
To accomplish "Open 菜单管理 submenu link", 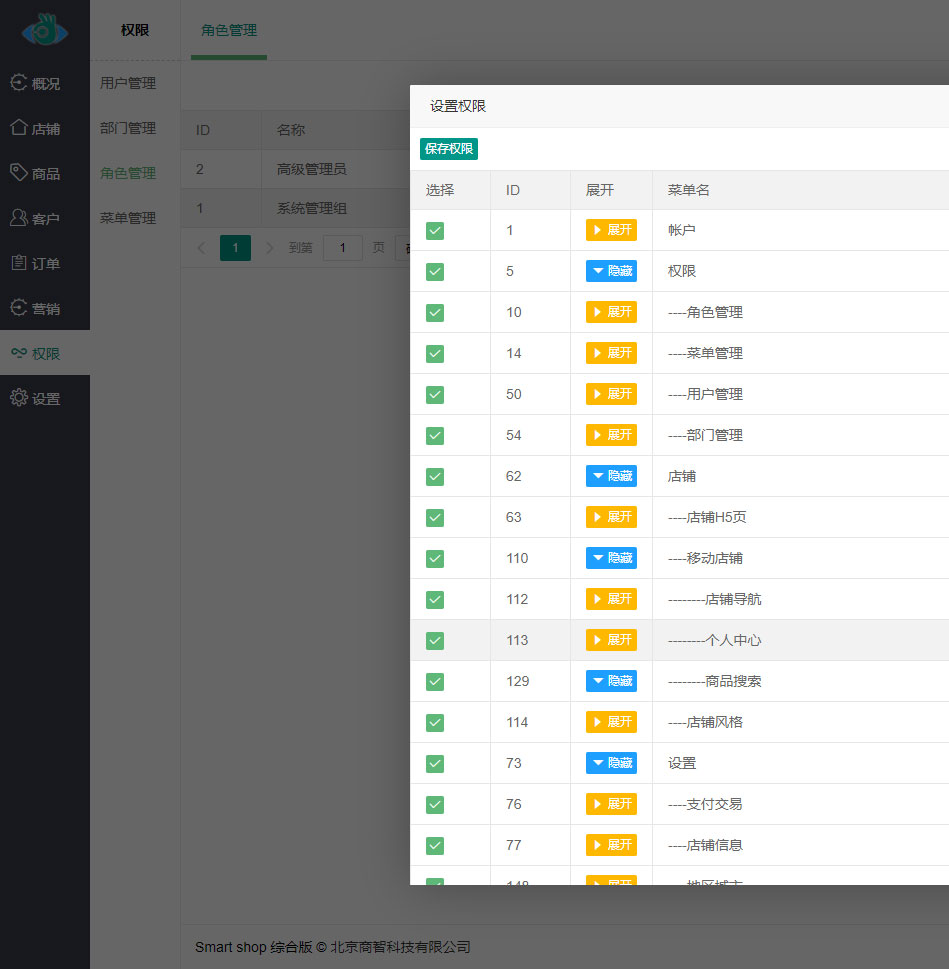I will (128, 218).
